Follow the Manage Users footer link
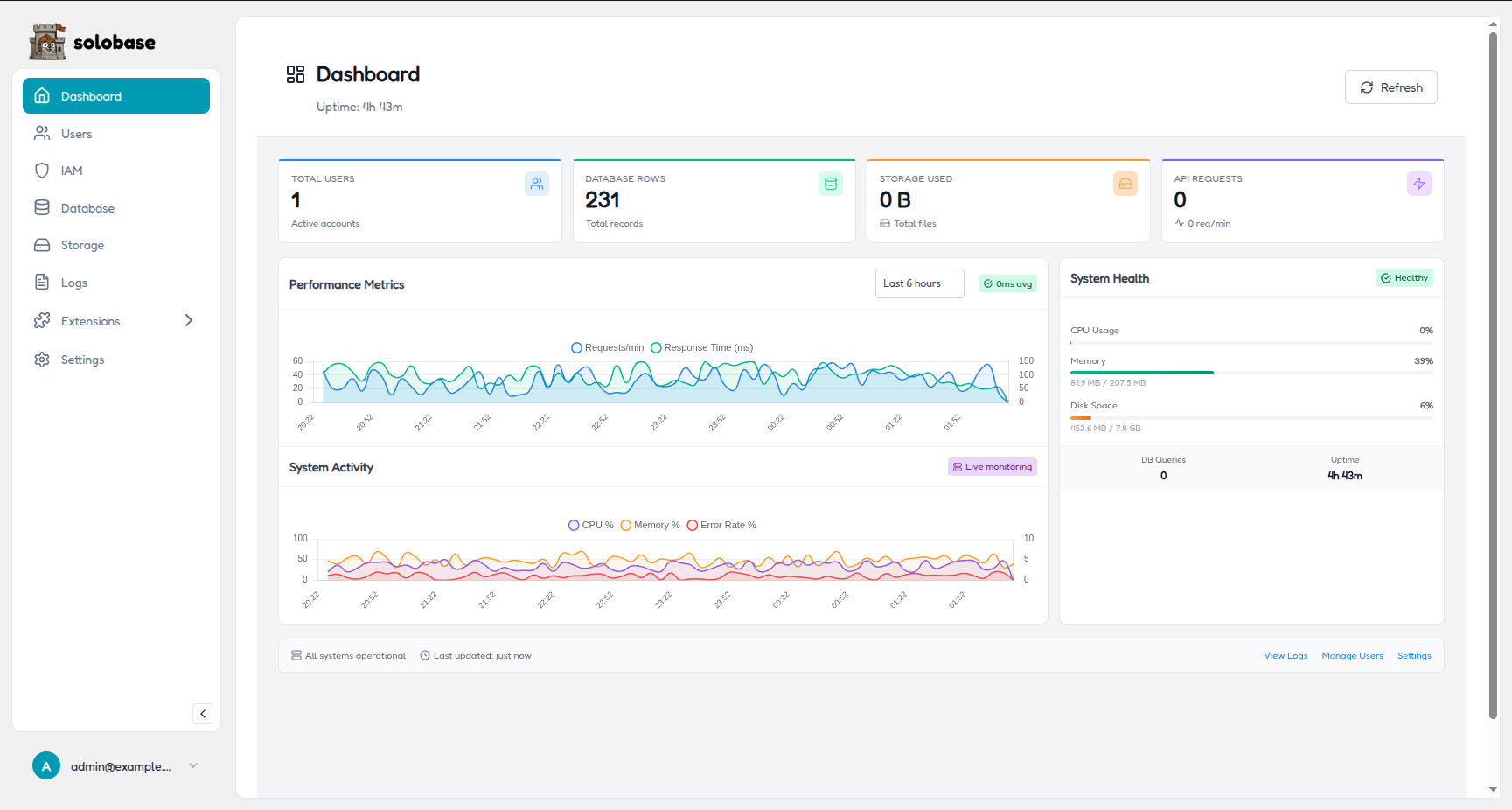This screenshot has width=1512, height=810. coord(1352,656)
